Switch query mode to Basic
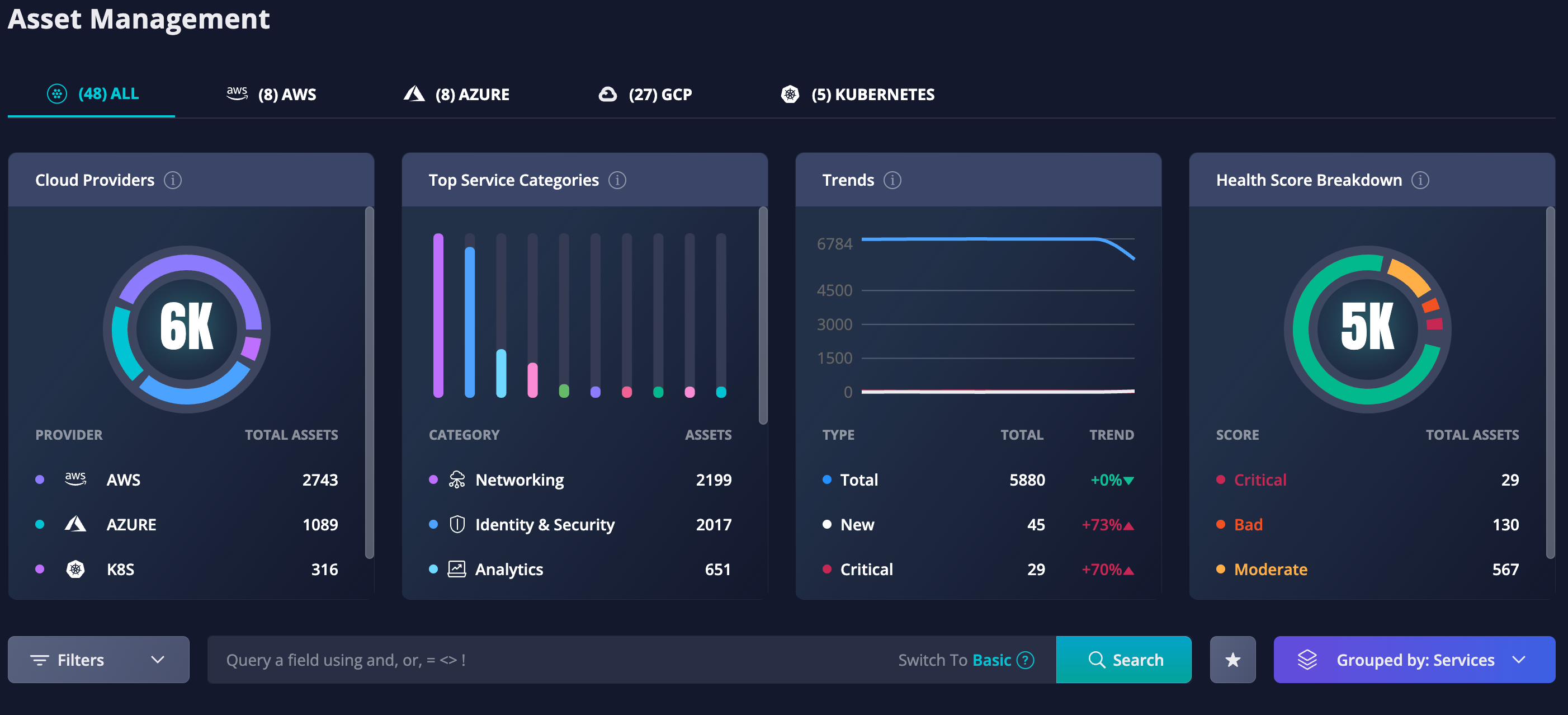Viewport: 1568px width, 715px height. [x=991, y=660]
